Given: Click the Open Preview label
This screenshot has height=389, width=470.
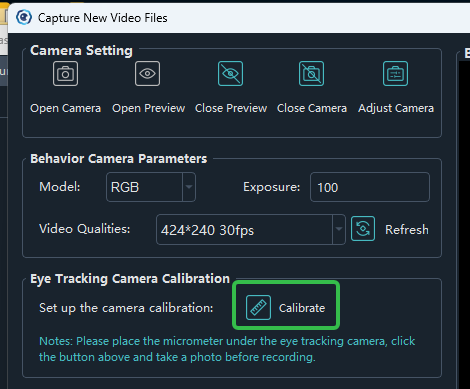Looking at the screenshot, I should 148,108.
